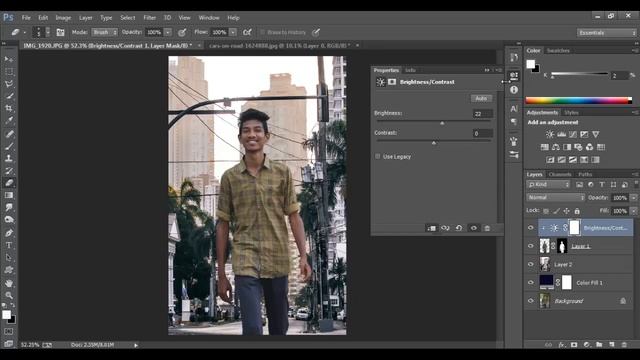Hide the Background layer
This screenshot has width=640, height=360.
[x=531, y=301]
